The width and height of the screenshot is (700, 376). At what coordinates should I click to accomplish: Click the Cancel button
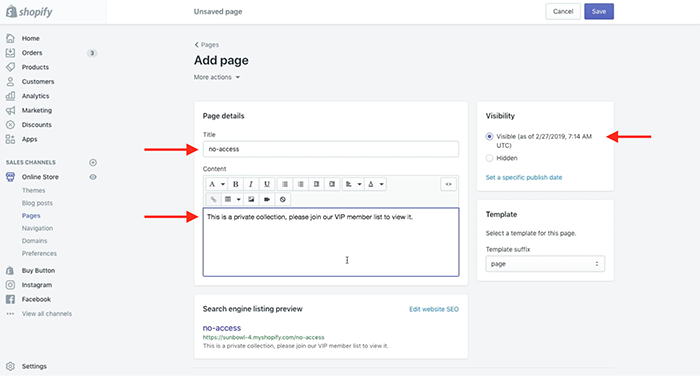click(562, 12)
